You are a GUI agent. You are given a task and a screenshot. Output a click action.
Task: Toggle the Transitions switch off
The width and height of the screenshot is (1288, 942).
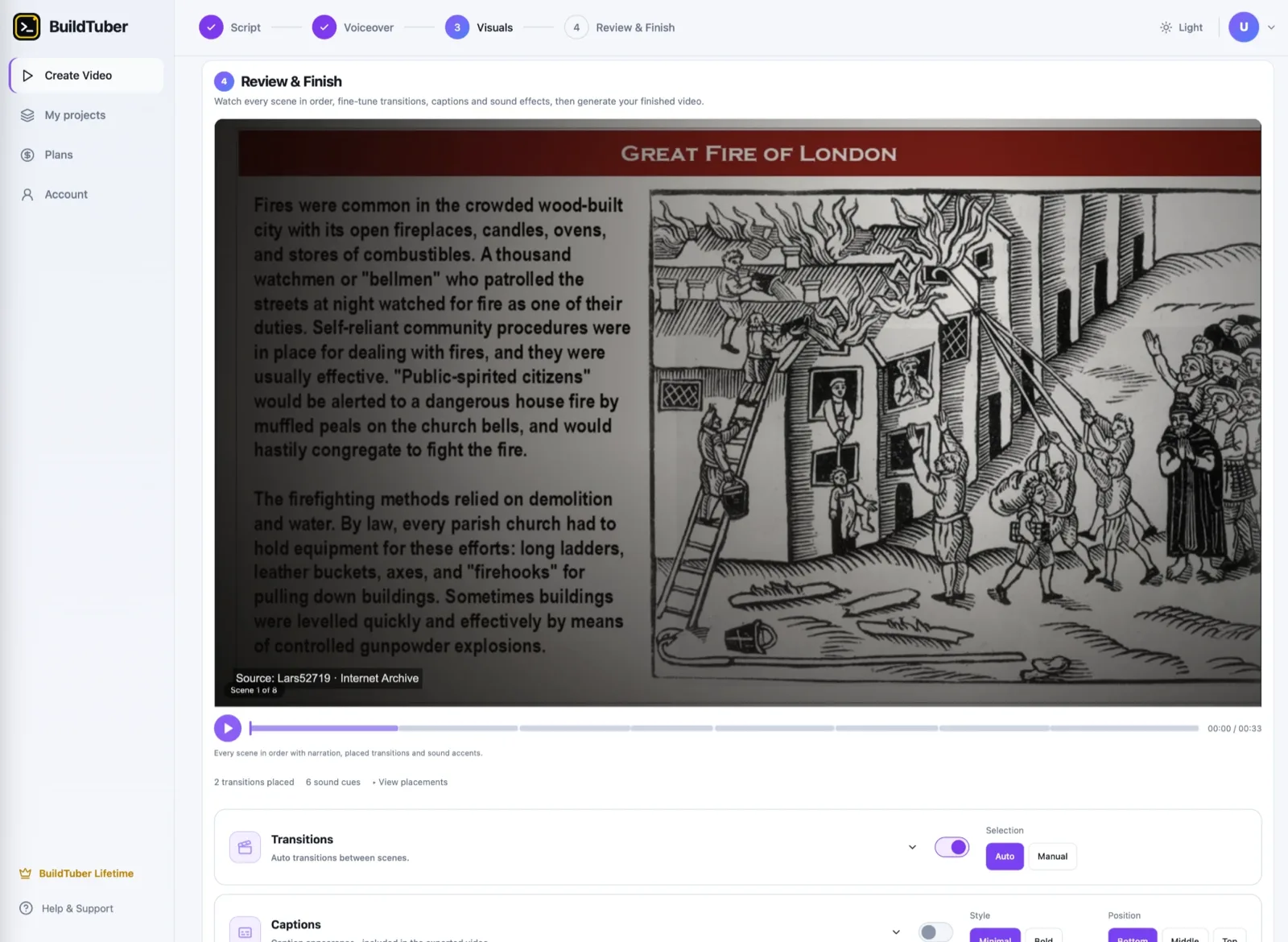click(952, 847)
